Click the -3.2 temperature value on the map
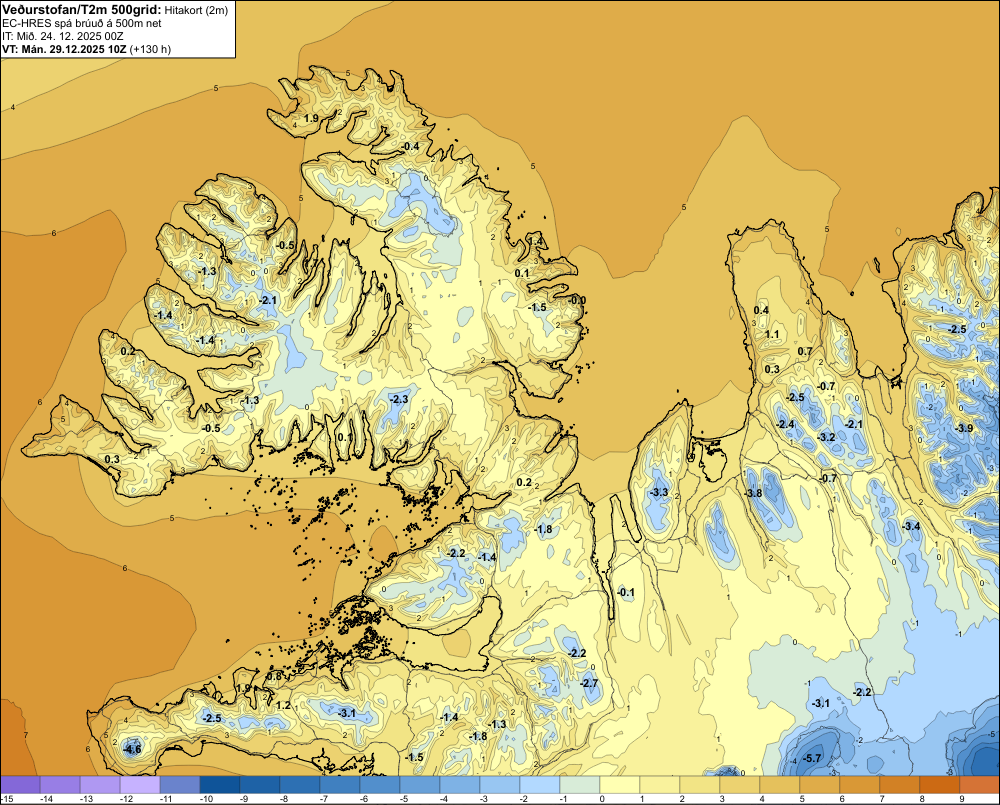The image size is (1000, 805). click(x=827, y=437)
